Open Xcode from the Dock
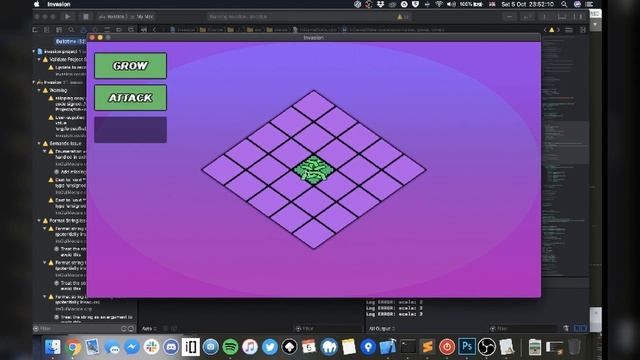The width and height of the screenshot is (640, 360). coord(388,347)
